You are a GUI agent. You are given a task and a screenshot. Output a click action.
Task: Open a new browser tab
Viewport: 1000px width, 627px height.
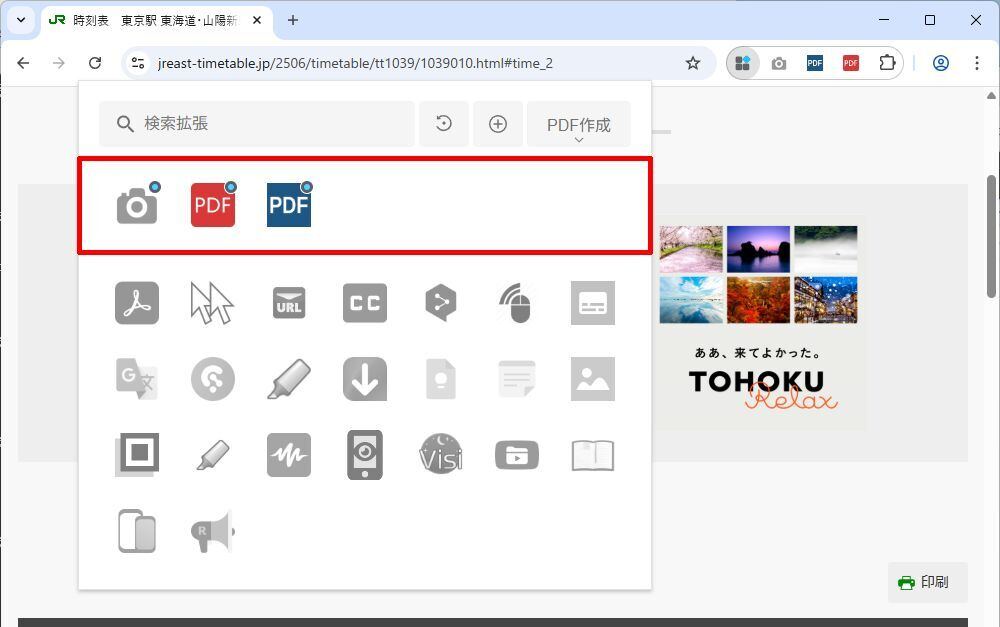click(293, 20)
